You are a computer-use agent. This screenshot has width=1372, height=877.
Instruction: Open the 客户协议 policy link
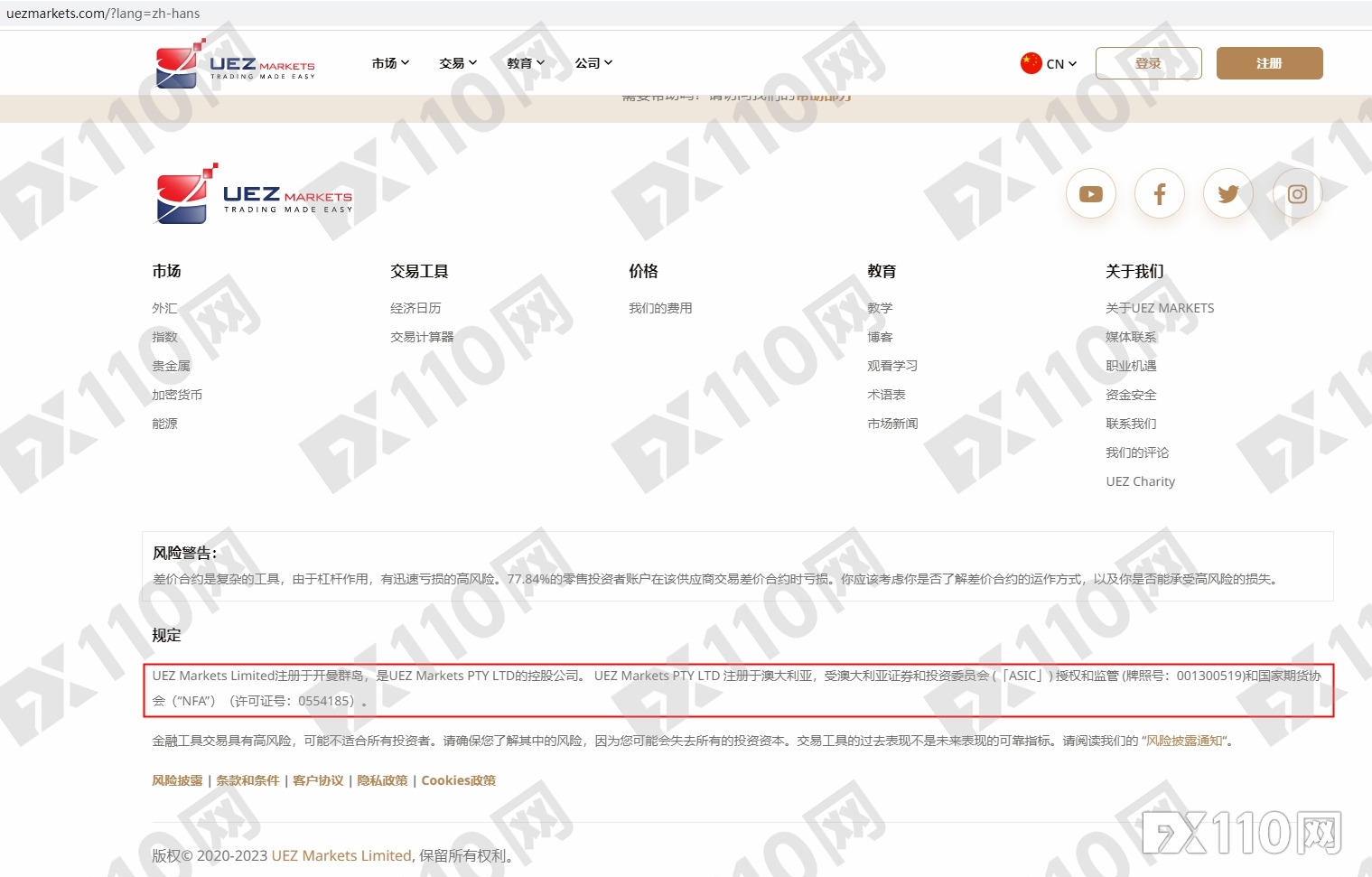[x=318, y=780]
